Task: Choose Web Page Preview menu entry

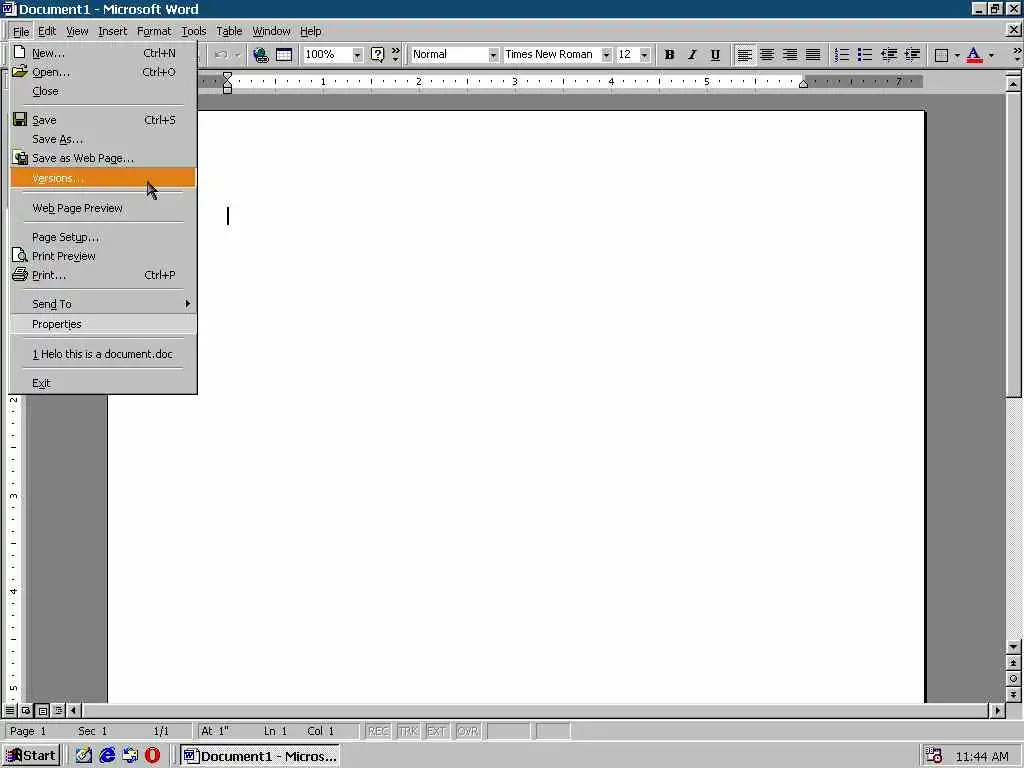Action: pyautogui.click(x=103, y=208)
